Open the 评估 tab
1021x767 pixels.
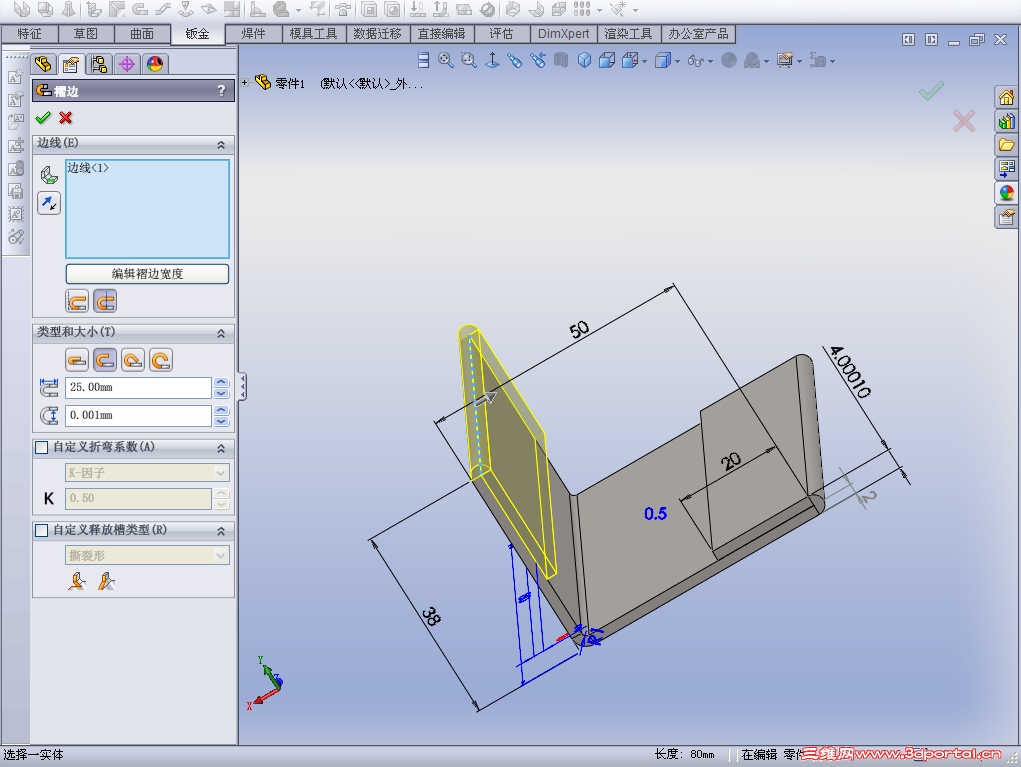coord(501,34)
